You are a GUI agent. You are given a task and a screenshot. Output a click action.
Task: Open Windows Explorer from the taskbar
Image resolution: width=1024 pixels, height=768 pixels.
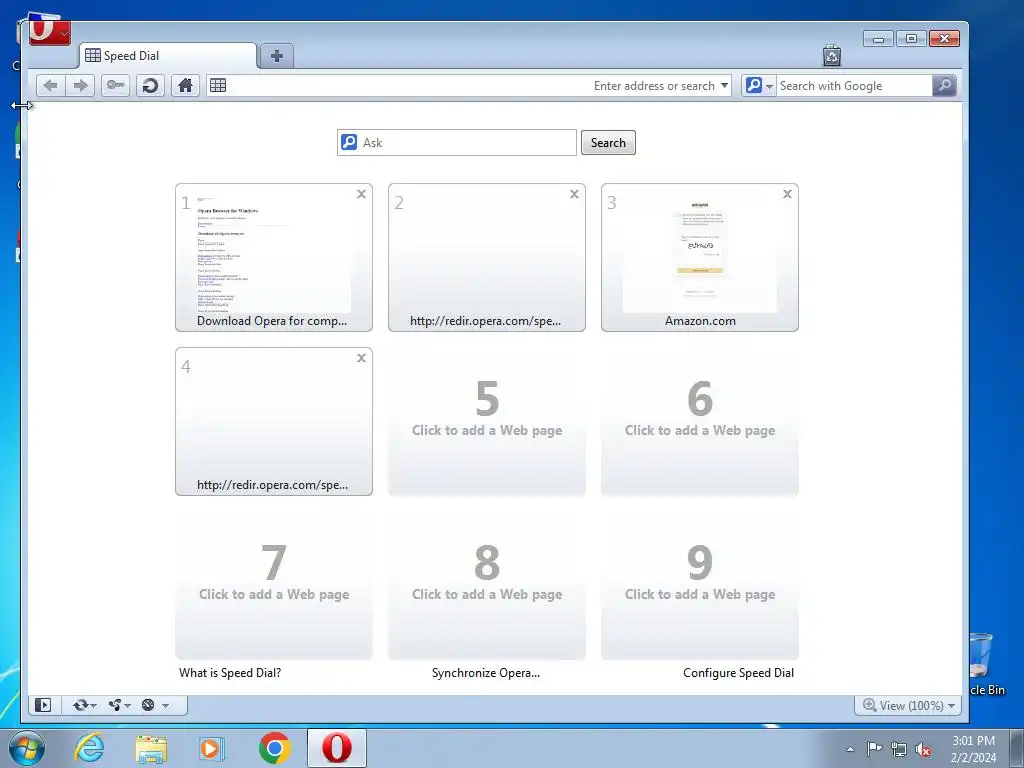[152, 748]
